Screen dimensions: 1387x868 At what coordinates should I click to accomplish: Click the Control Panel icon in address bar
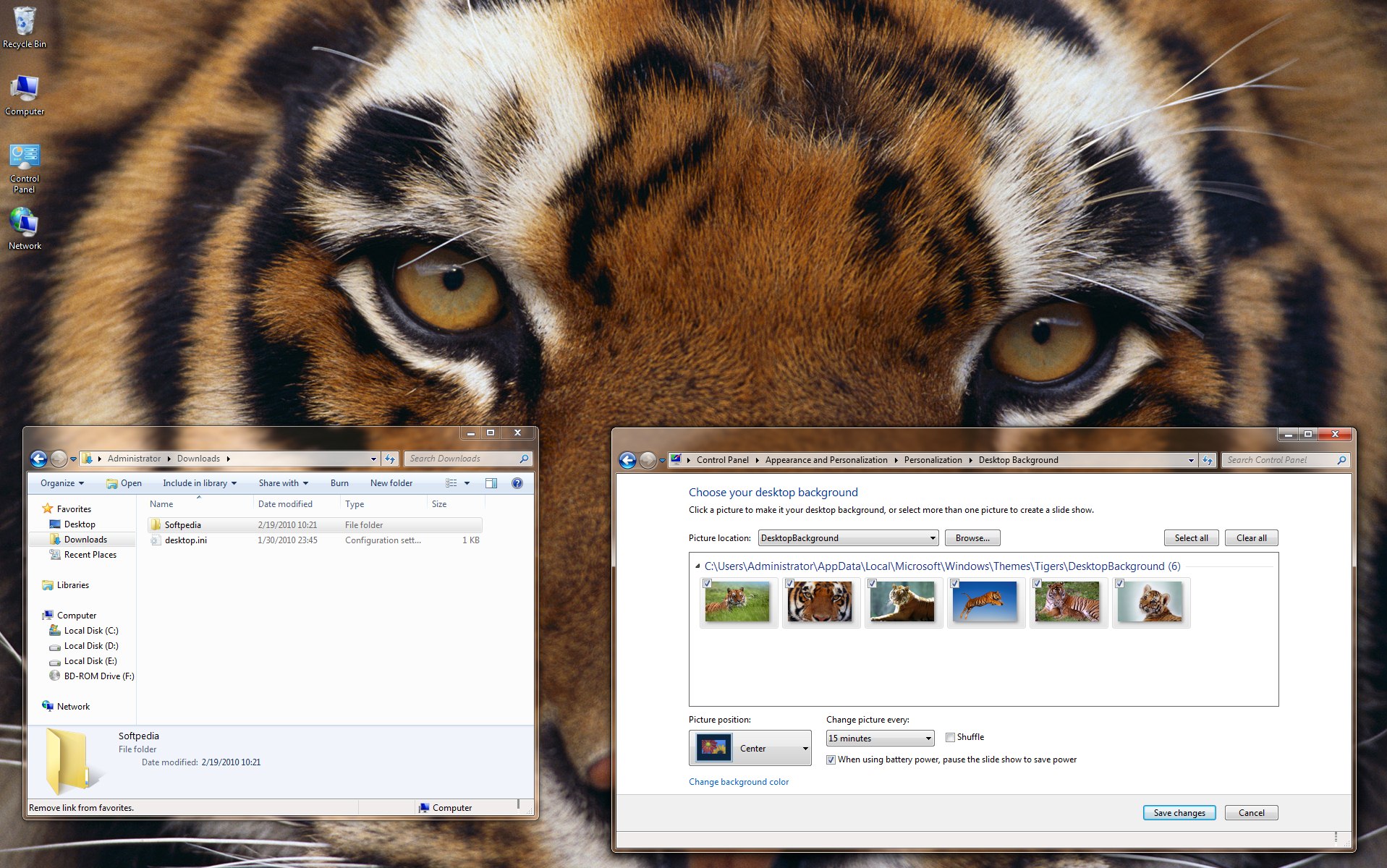(676, 459)
